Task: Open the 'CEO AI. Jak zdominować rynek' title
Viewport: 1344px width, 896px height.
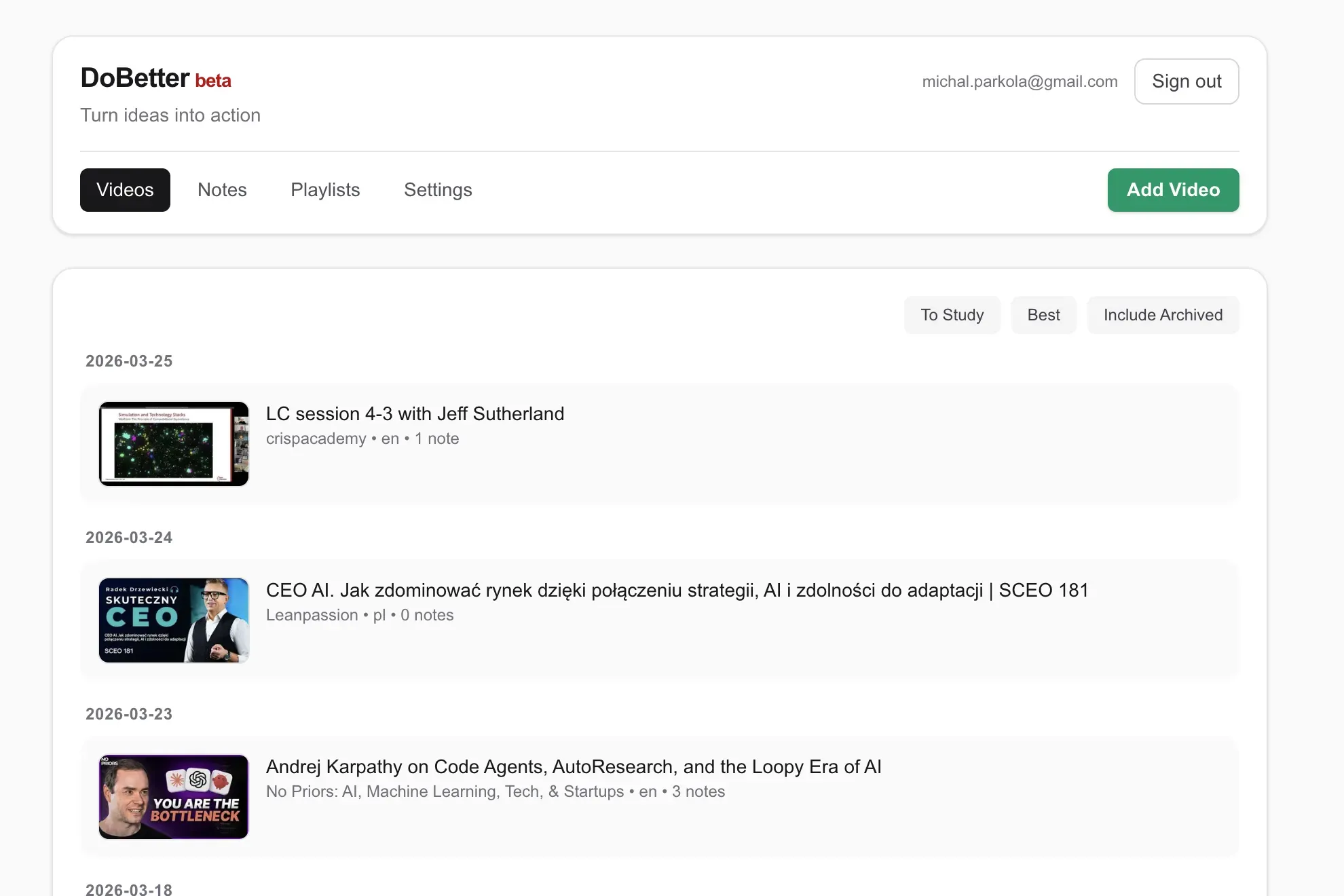Action: point(677,591)
